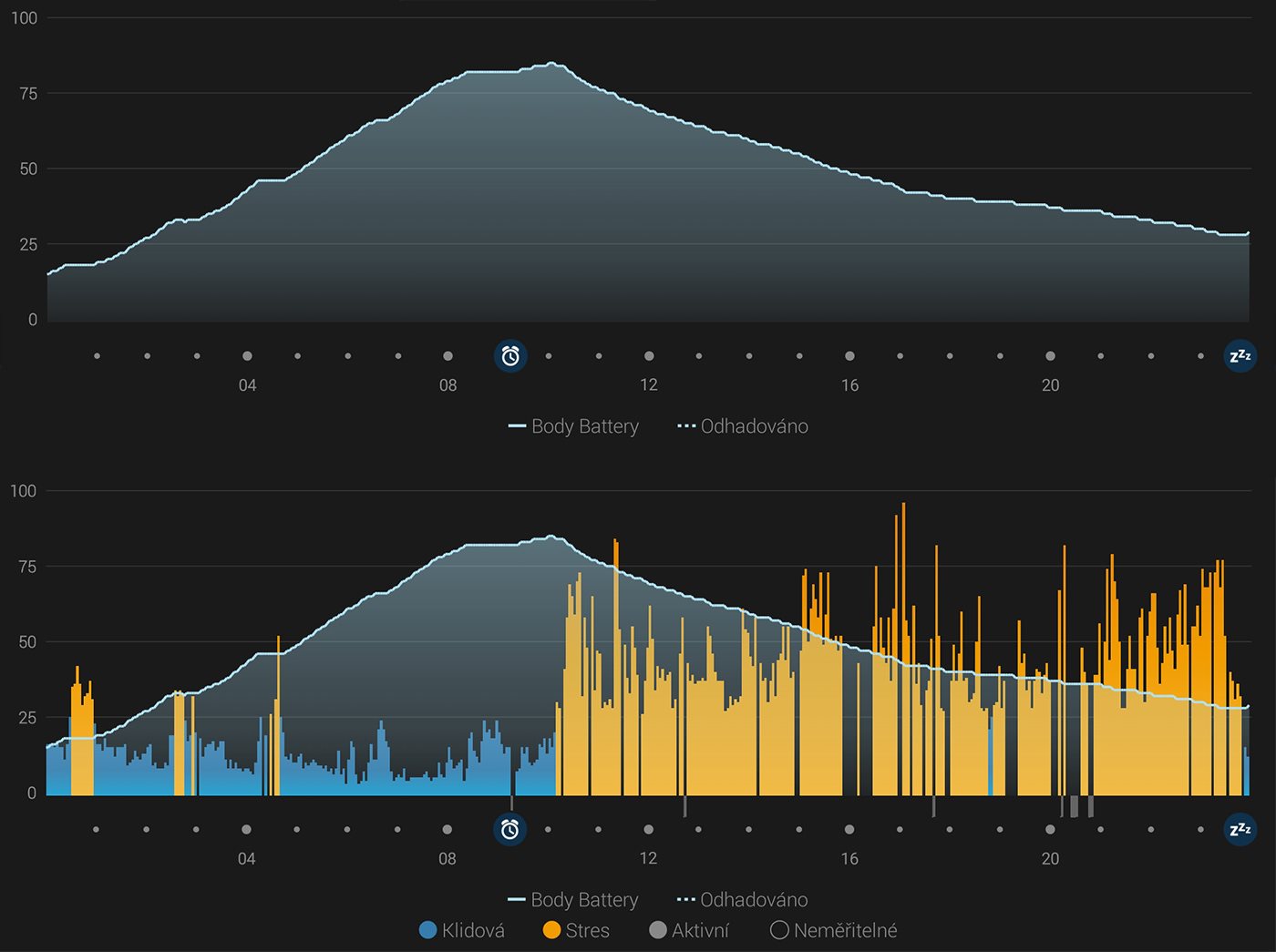
Task: Click the timeline dot near the 16 mark
Action: [x=850, y=356]
